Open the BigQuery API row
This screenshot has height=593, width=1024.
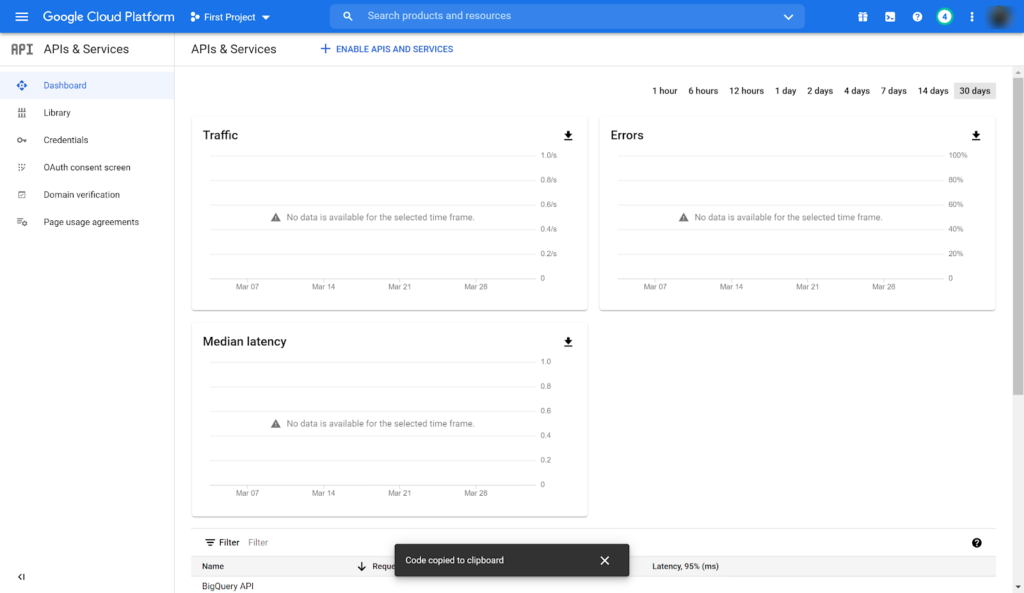(593, 586)
